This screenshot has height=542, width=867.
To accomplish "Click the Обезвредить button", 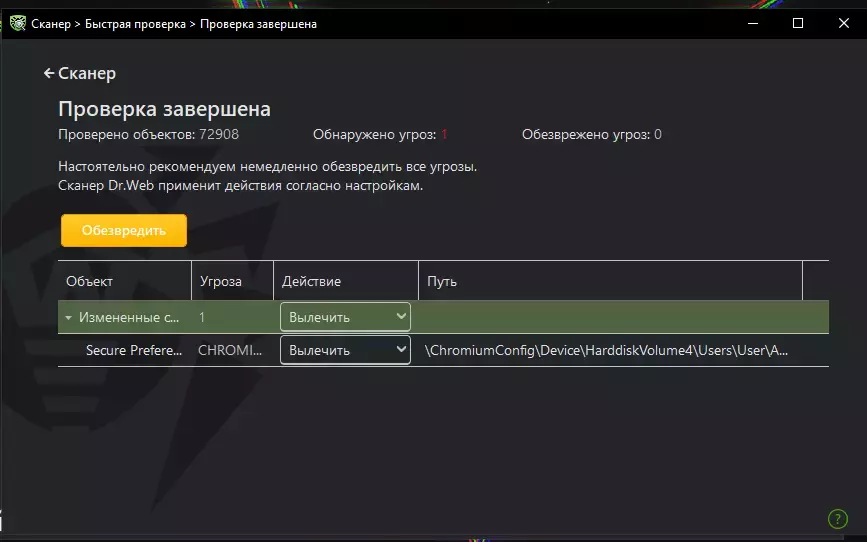I will tap(124, 230).
